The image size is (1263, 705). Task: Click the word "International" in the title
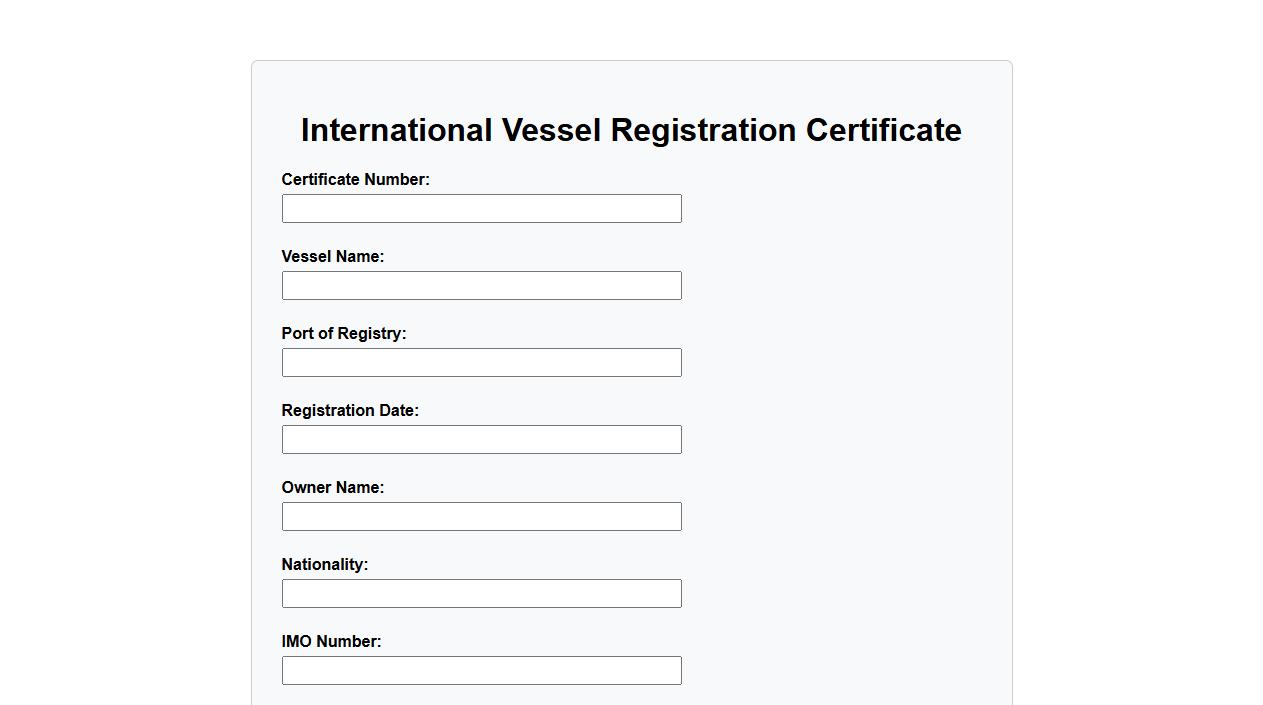coord(396,131)
